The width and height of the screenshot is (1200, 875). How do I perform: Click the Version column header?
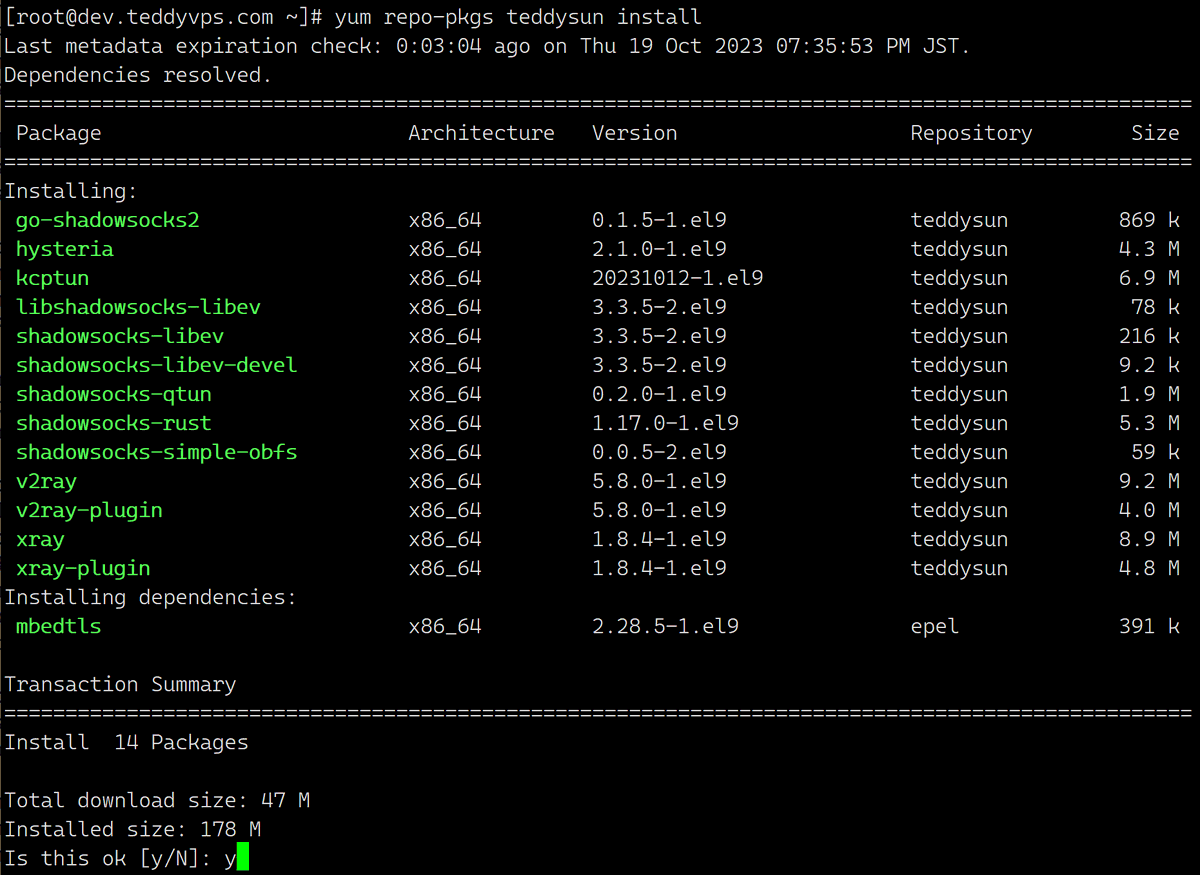tap(635, 133)
